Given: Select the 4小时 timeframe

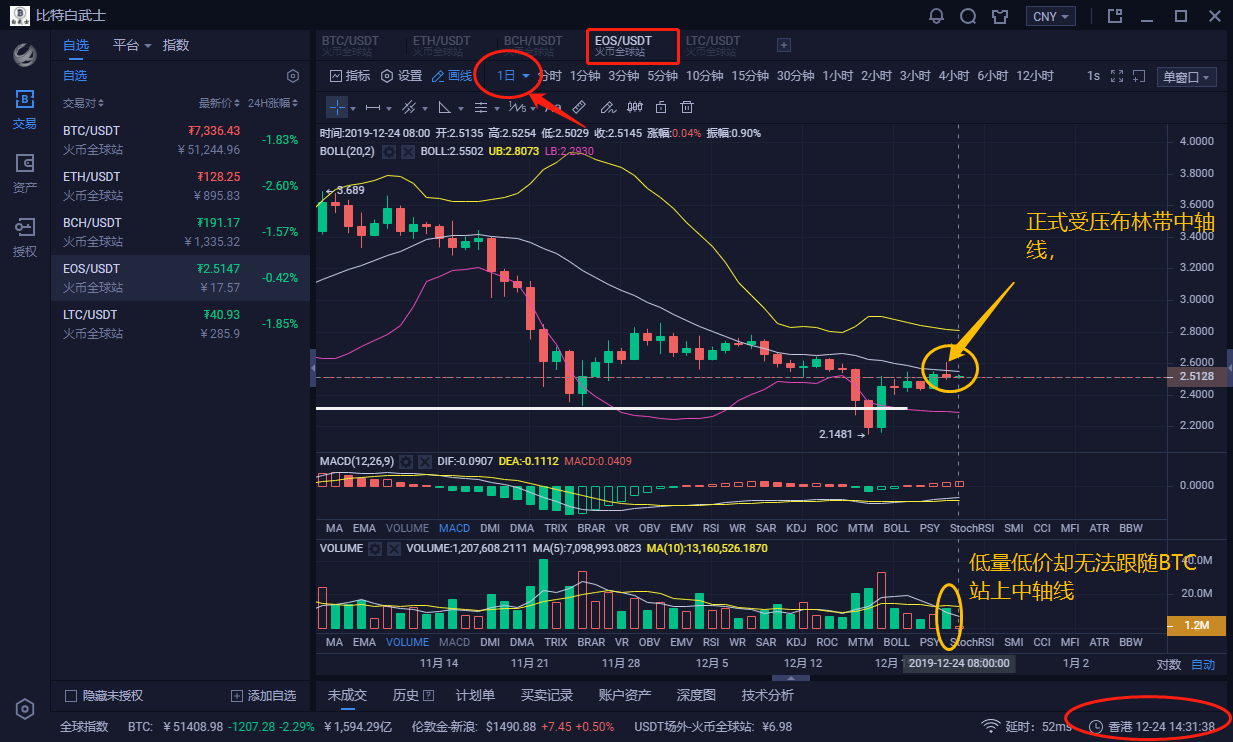Looking at the screenshot, I should (953, 76).
